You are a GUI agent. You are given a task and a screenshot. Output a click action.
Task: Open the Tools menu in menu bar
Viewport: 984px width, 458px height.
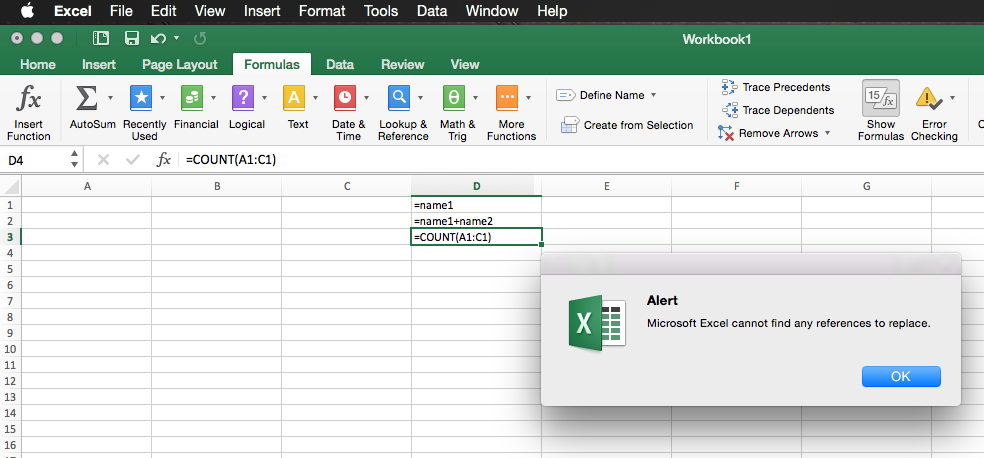pyautogui.click(x=380, y=11)
